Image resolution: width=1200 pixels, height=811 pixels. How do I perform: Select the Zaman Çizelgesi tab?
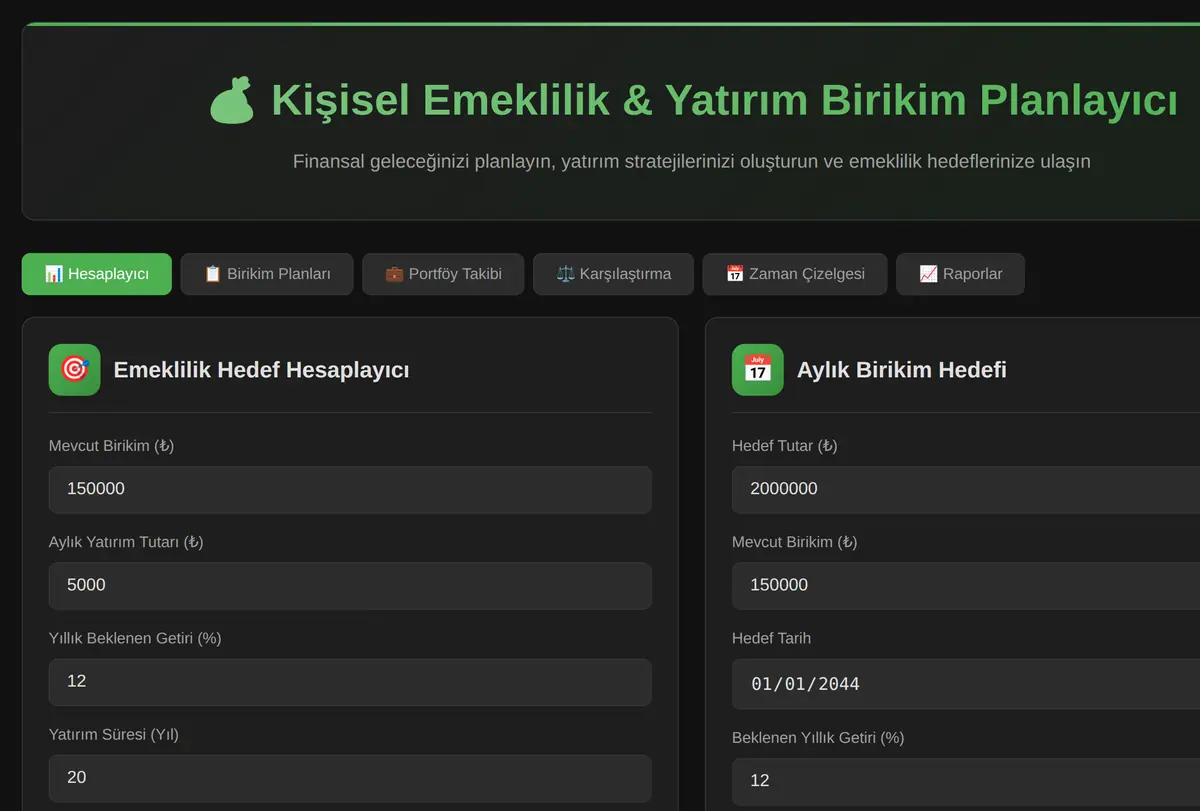click(x=795, y=274)
